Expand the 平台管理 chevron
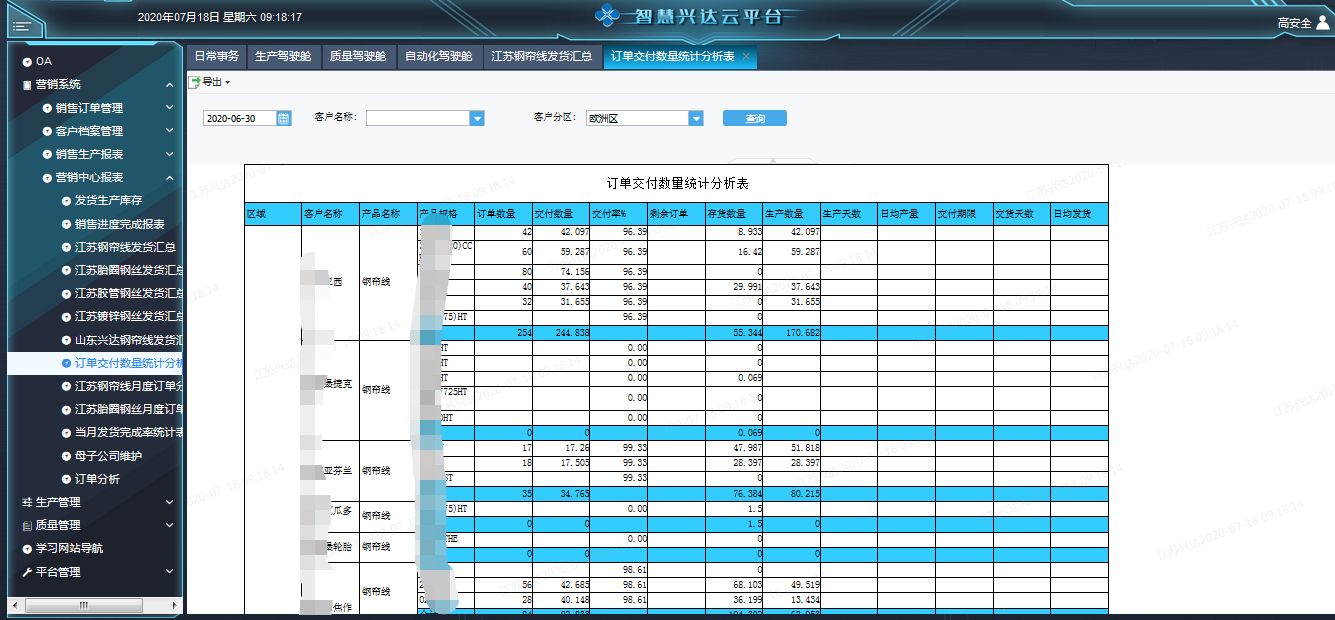This screenshot has height=620, width=1335. pos(170,572)
